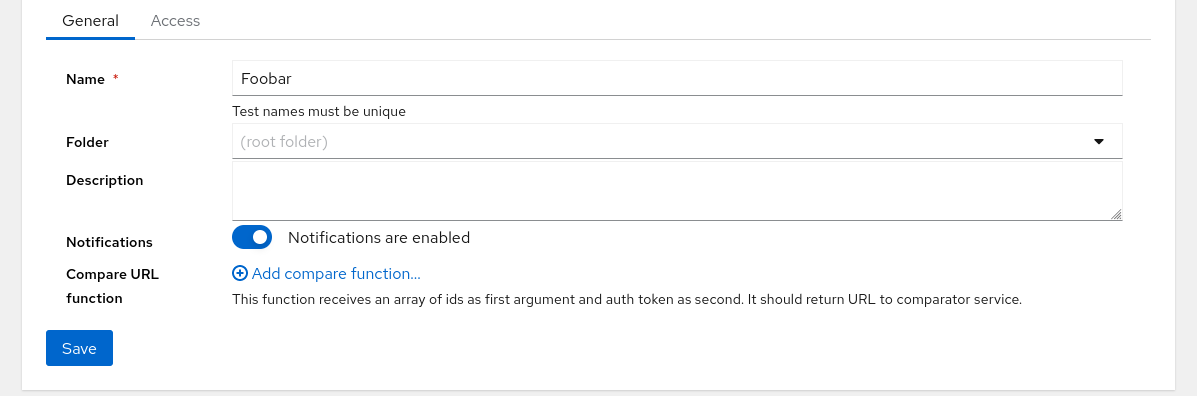The image size is (1197, 396).
Task: Click the Name field label
Action: pos(86,79)
